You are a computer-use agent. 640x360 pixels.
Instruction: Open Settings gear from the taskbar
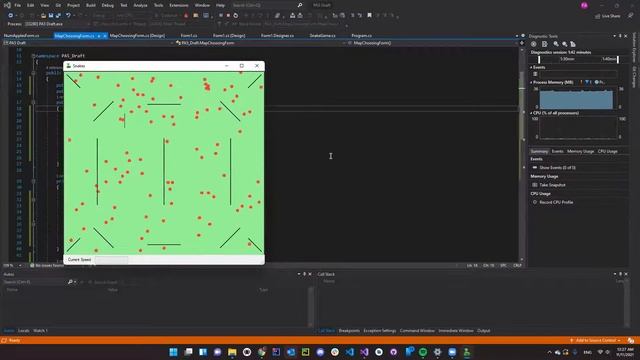(438, 352)
